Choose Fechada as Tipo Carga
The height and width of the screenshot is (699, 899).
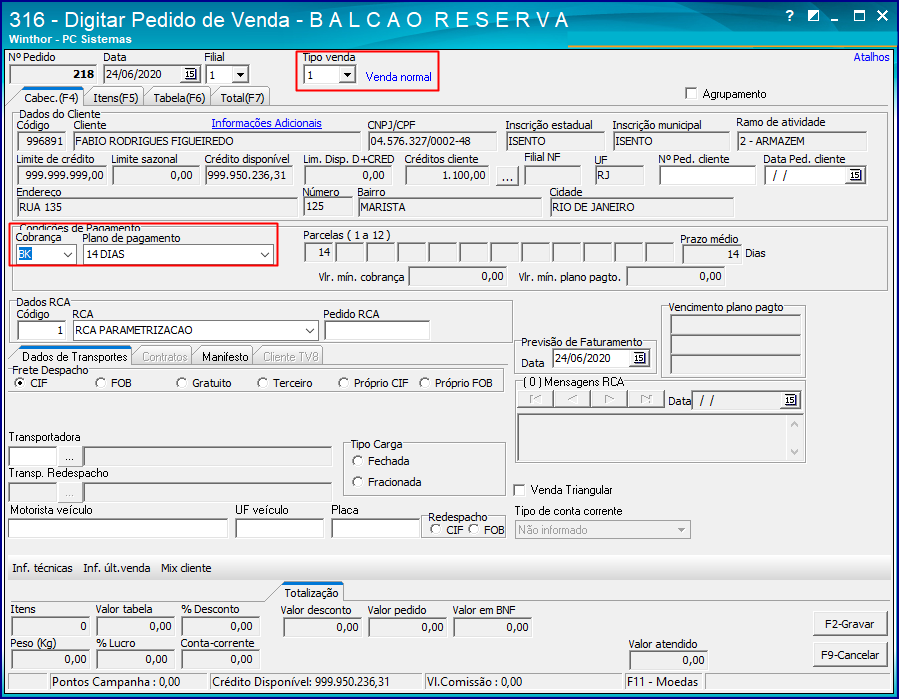358,461
